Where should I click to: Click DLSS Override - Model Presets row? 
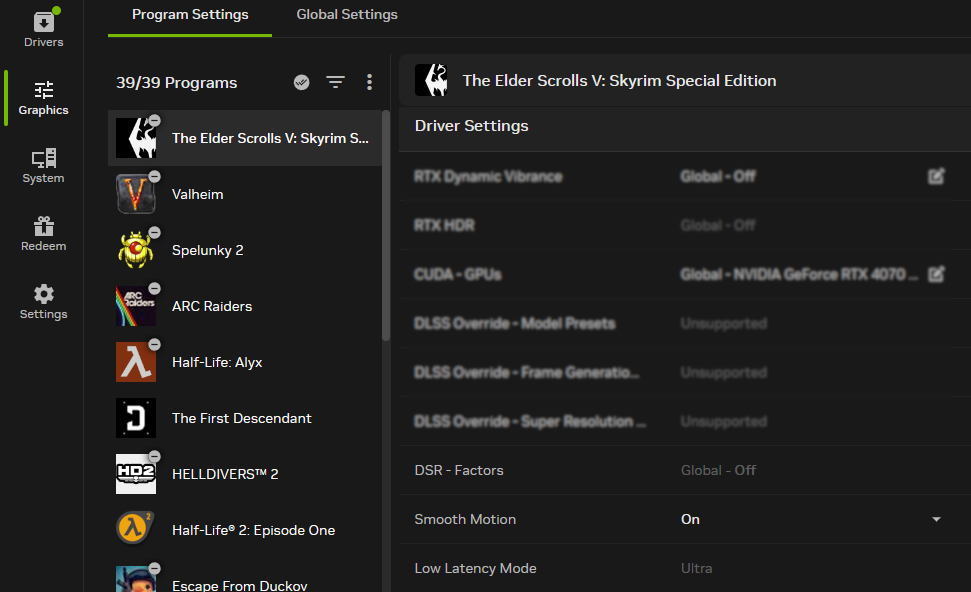[685, 323]
